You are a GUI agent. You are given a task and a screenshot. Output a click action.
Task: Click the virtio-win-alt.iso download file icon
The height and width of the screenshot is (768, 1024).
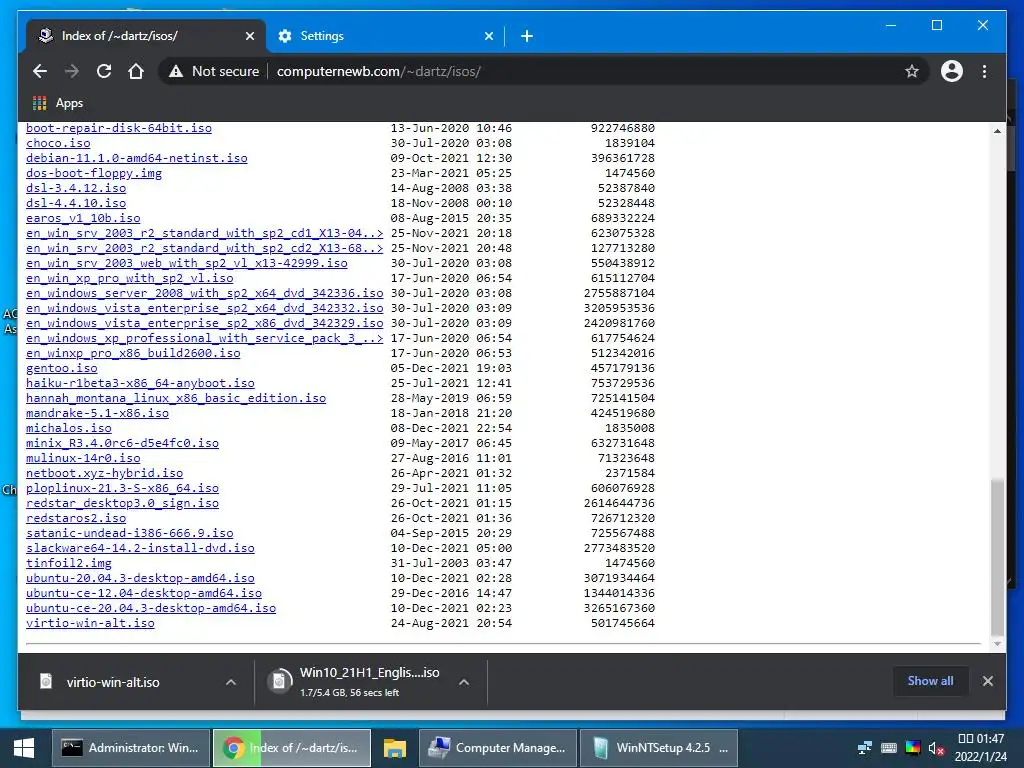point(46,682)
